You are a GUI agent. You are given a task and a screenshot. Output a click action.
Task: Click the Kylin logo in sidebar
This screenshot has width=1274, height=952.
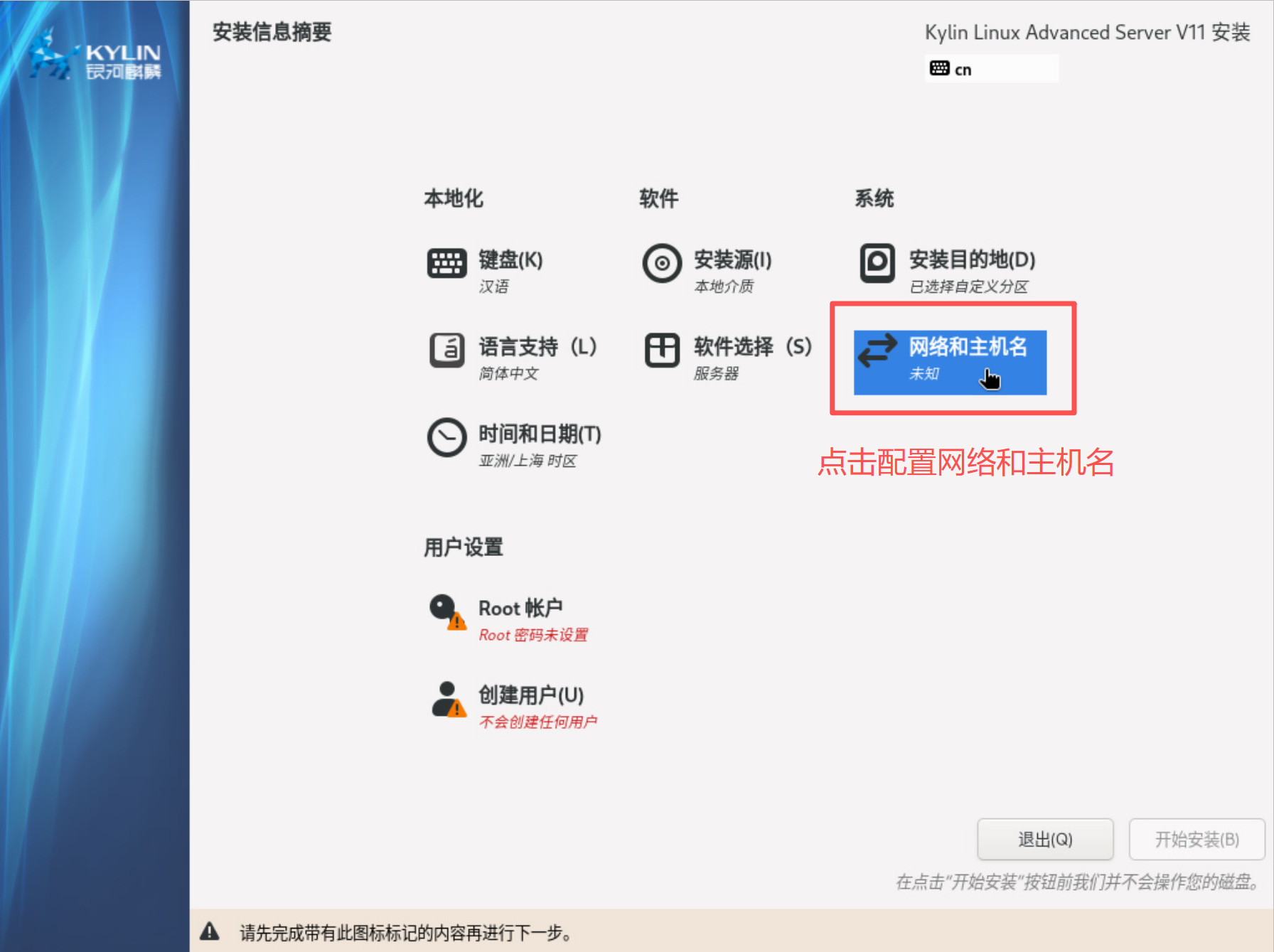[95, 57]
